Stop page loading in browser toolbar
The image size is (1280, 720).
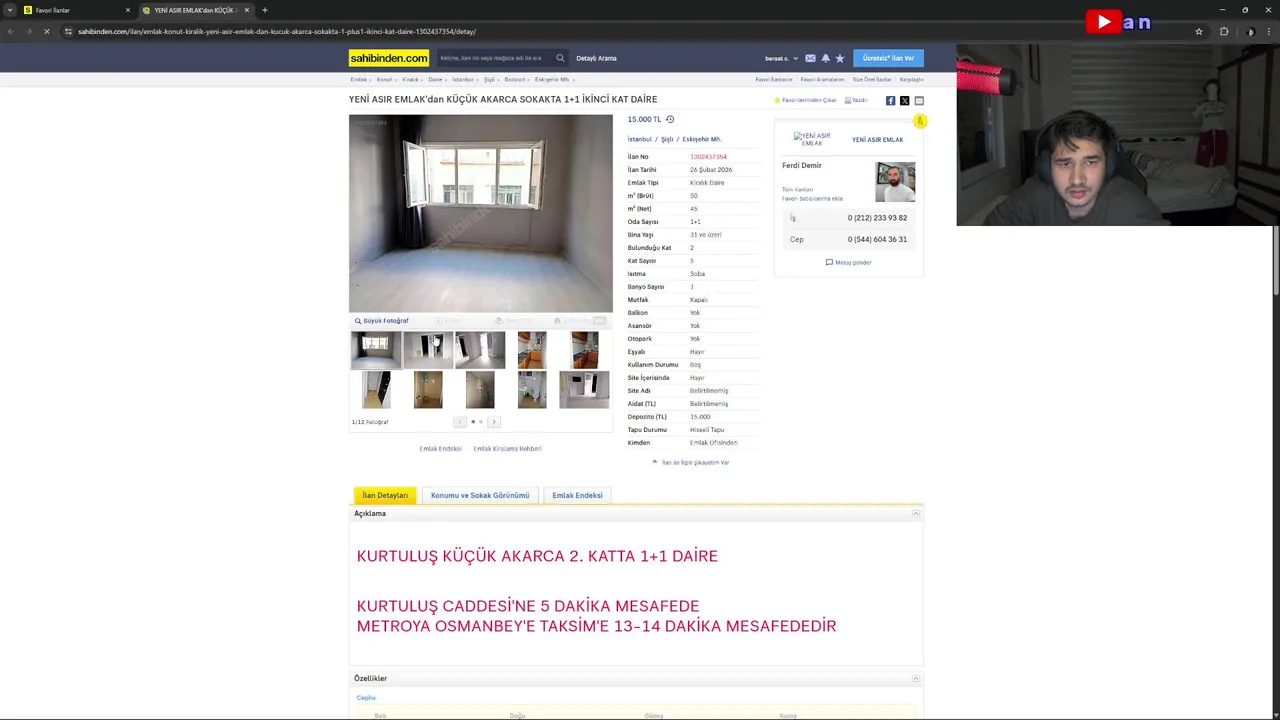click(x=46, y=31)
